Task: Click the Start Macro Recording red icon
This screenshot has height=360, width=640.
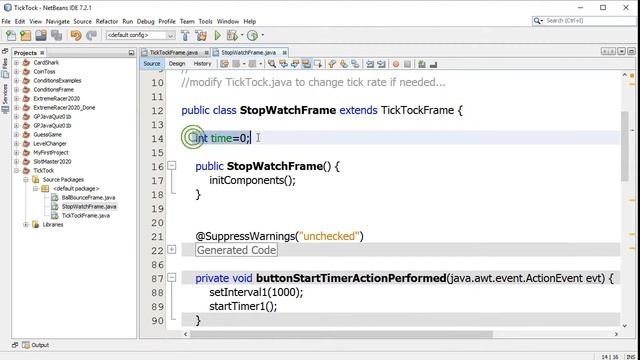Action: (x=396, y=64)
